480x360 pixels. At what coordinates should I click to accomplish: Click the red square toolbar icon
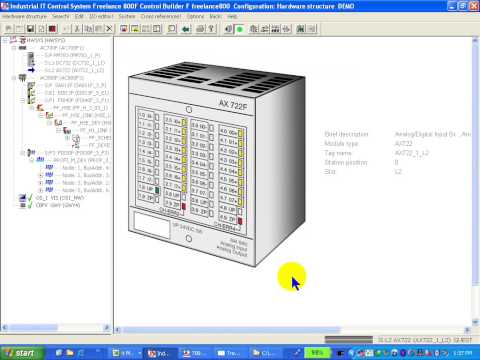click(x=52, y=29)
